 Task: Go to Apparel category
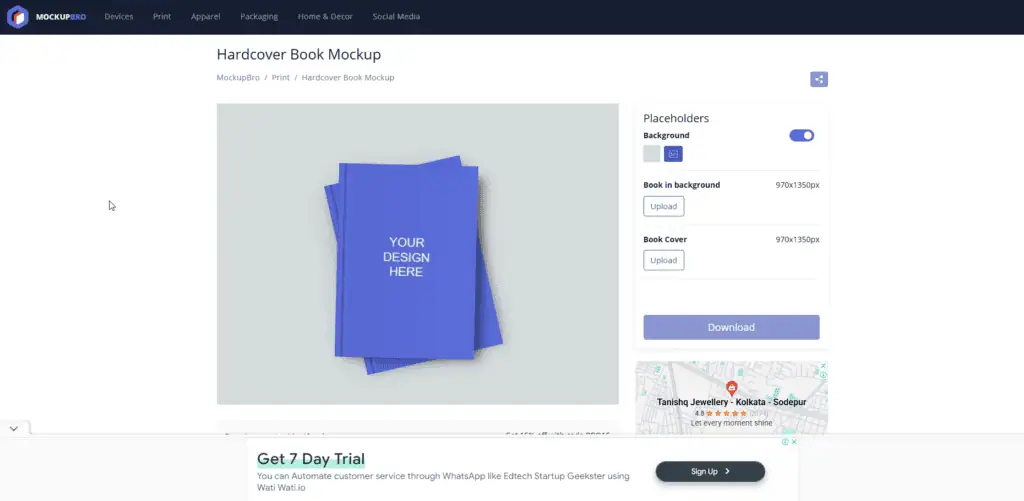point(205,17)
